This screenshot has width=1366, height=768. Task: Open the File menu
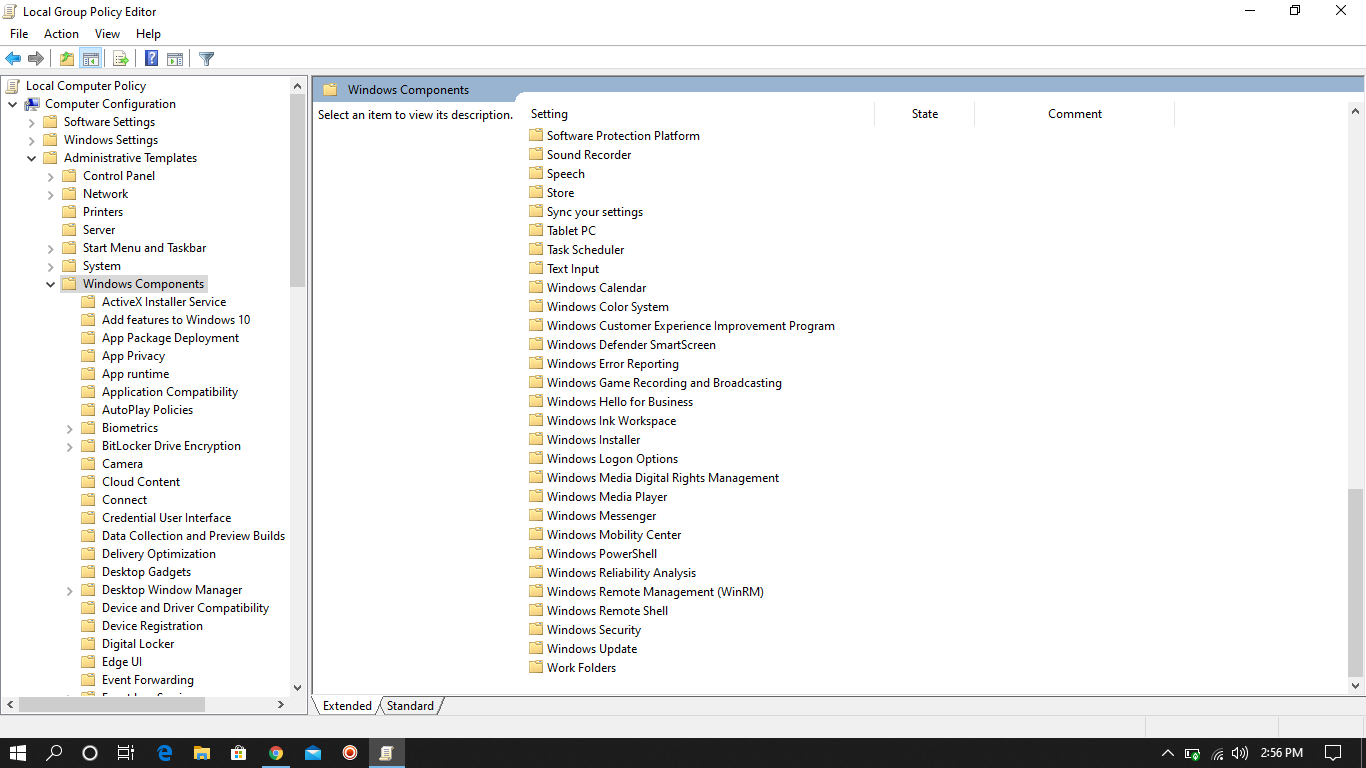[19, 34]
